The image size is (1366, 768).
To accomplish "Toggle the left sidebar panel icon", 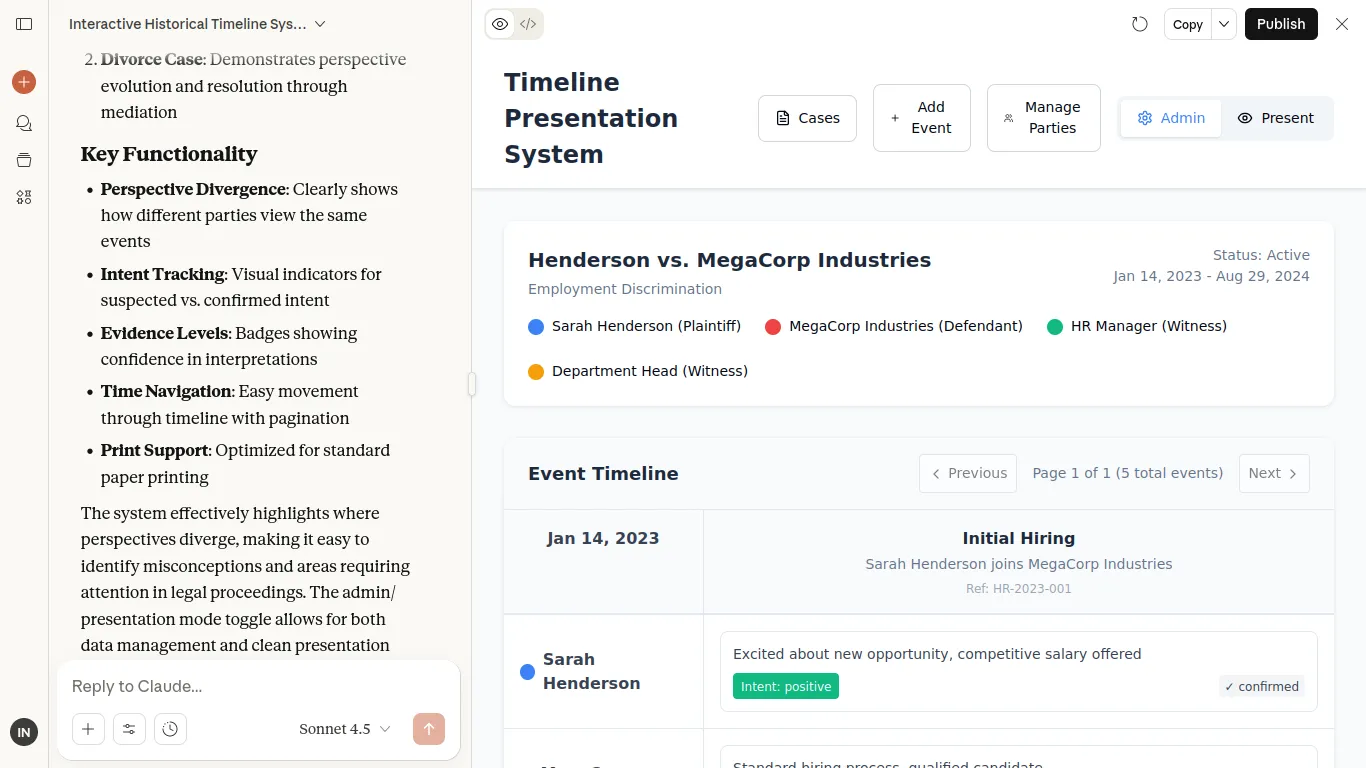I will click(24, 24).
